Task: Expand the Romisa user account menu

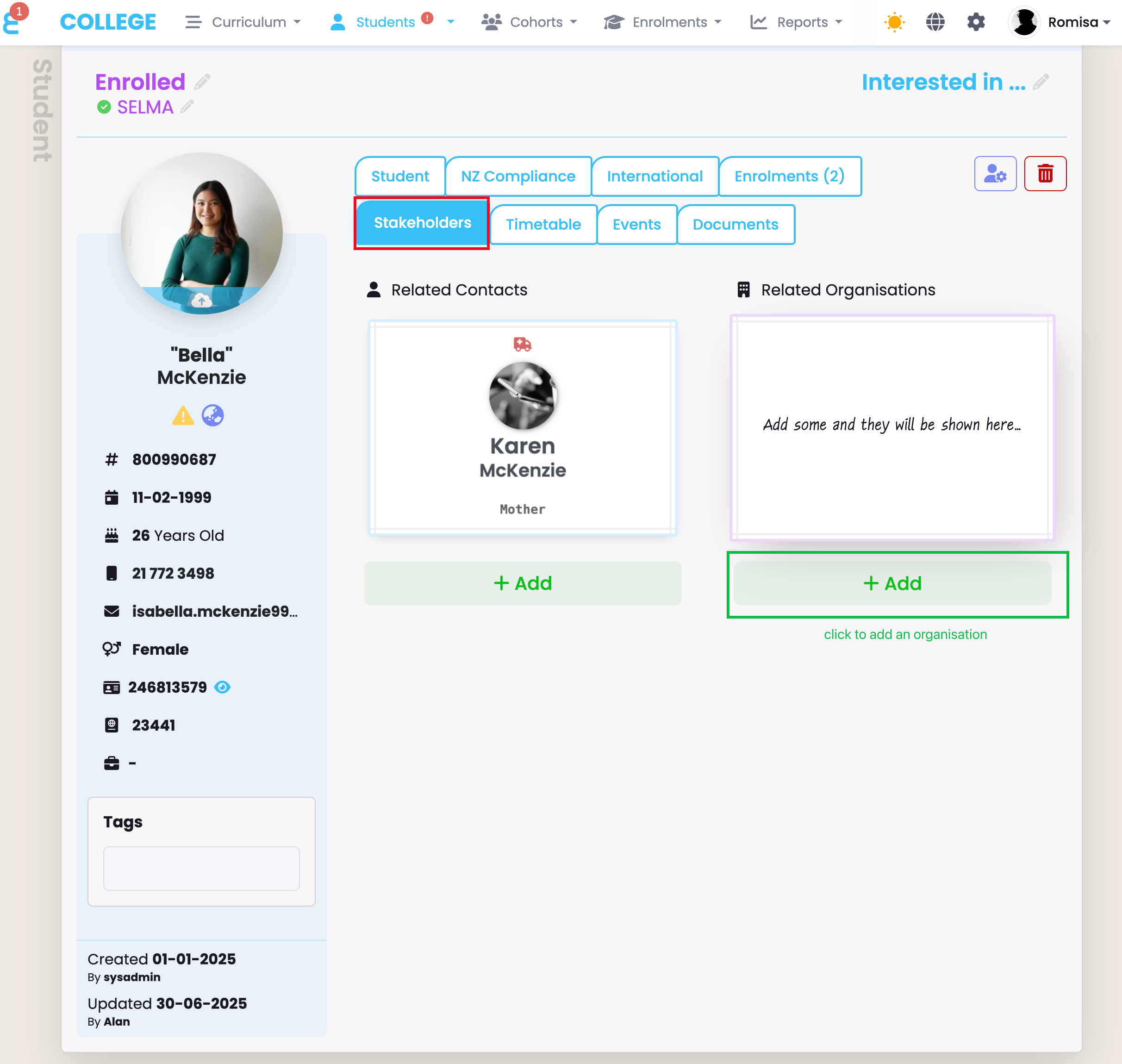Action: click(x=1059, y=22)
